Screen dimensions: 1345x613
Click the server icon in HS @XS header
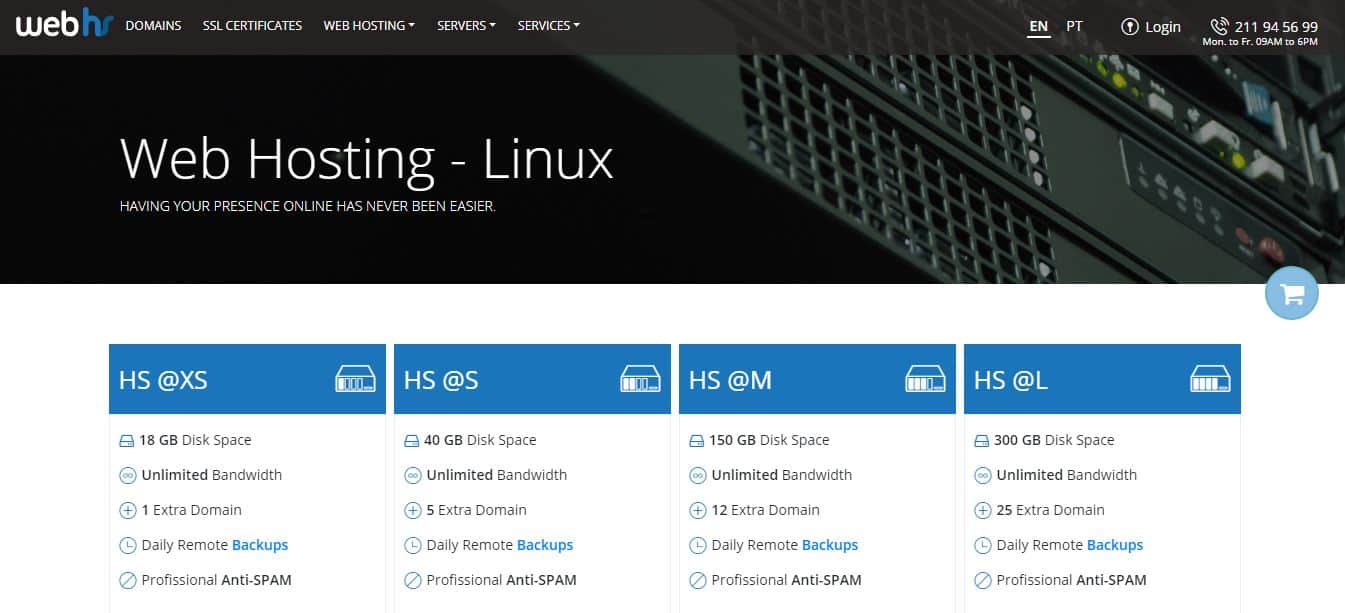tap(355, 379)
